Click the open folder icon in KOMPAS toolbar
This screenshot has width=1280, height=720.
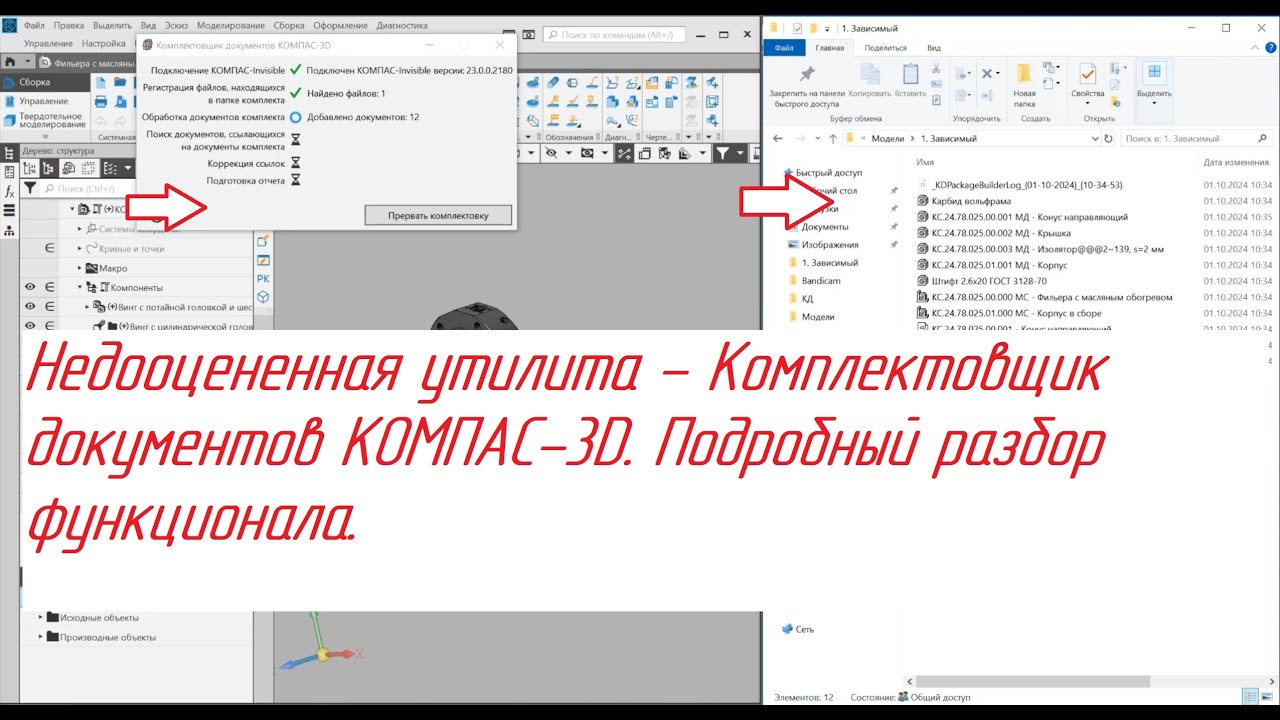pos(120,82)
